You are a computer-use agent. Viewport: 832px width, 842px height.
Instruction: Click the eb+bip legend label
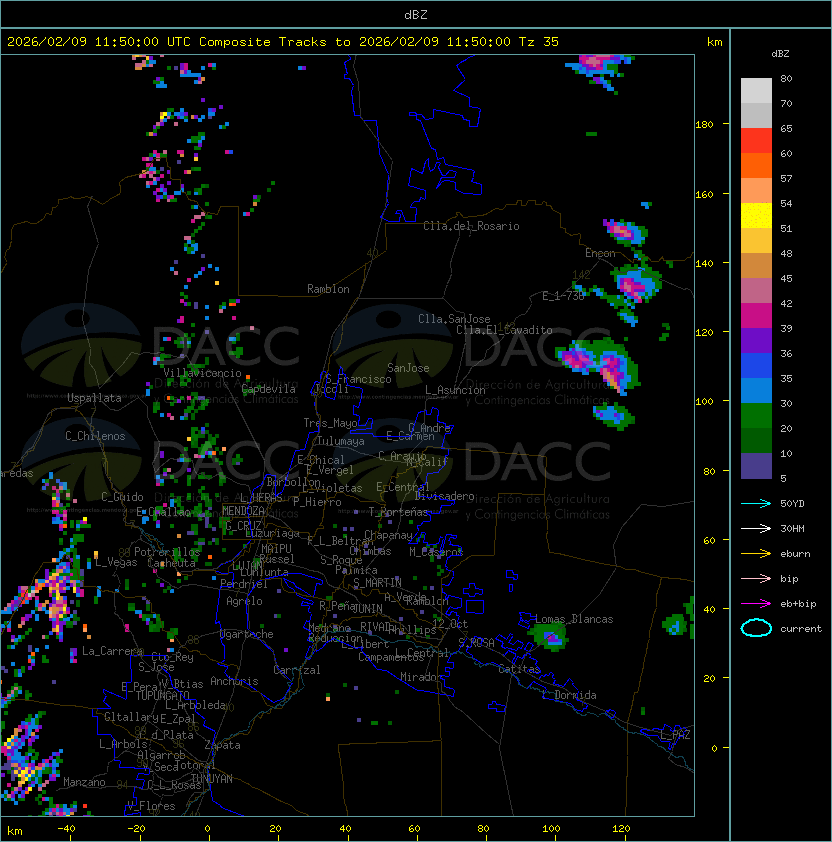tap(798, 604)
